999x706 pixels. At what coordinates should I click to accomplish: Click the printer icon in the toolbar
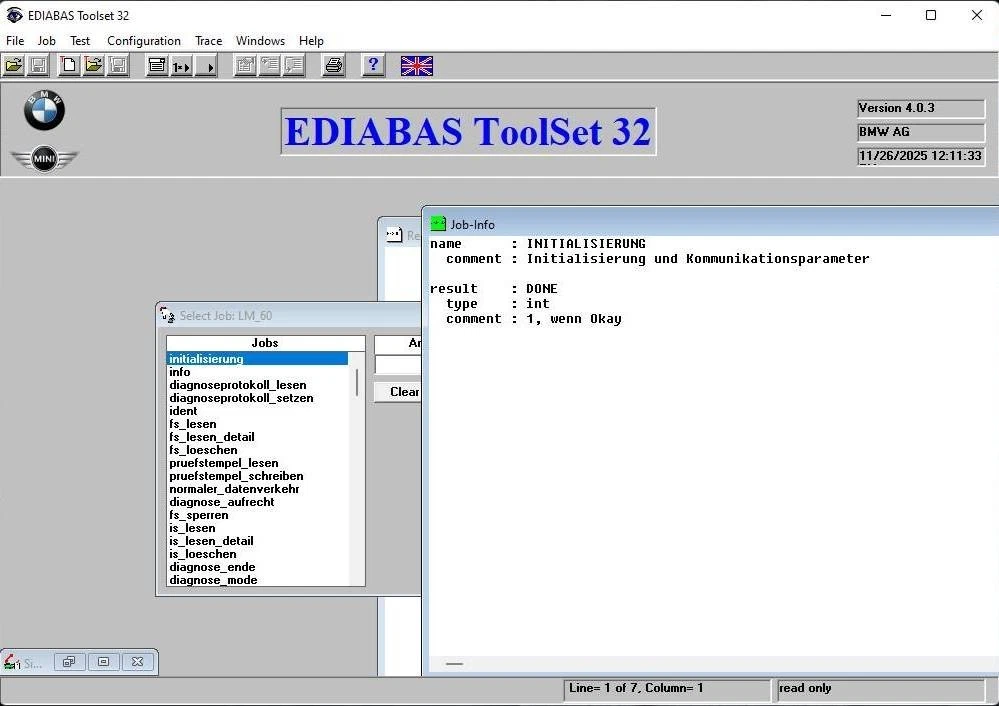click(334, 65)
